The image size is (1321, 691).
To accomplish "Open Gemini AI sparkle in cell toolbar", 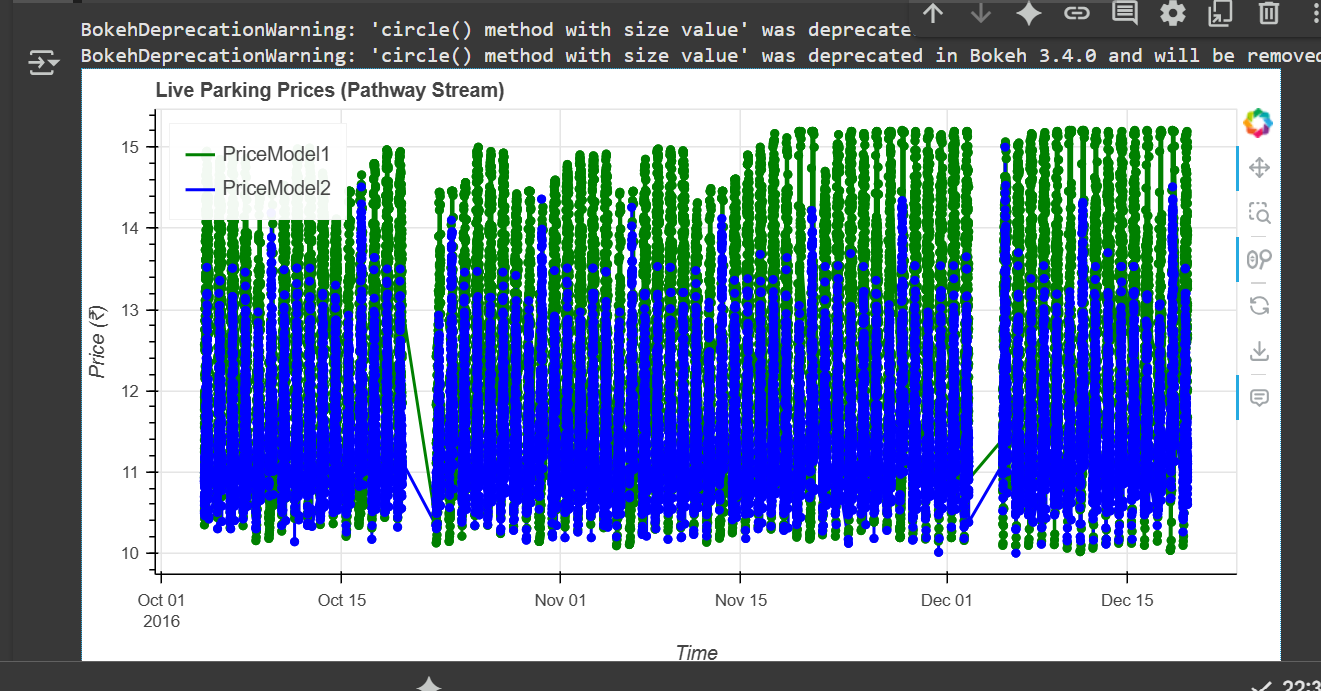I will coord(1028,13).
